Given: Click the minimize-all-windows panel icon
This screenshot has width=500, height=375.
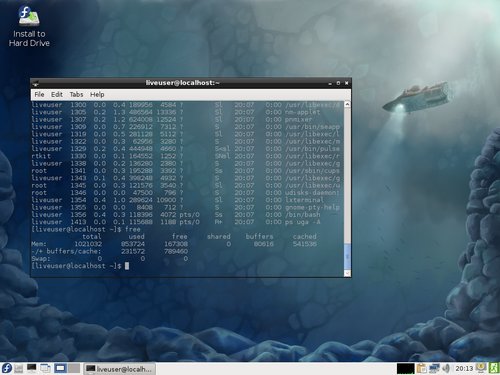Looking at the screenshot, I should 45,368.
